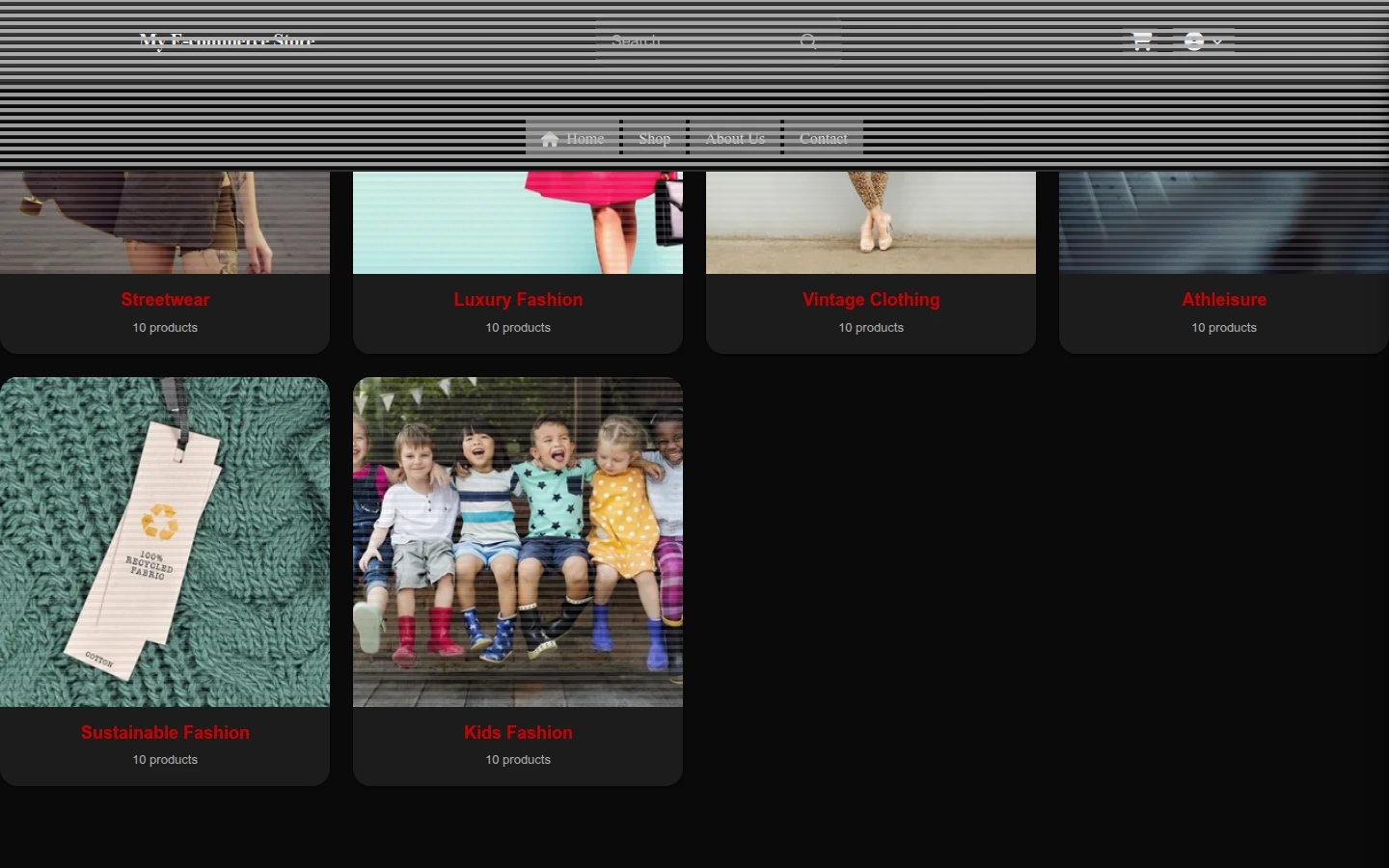Image resolution: width=1389 pixels, height=868 pixels.
Task: Open the Vintage Clothing category link
Action: tap(871, 300)
